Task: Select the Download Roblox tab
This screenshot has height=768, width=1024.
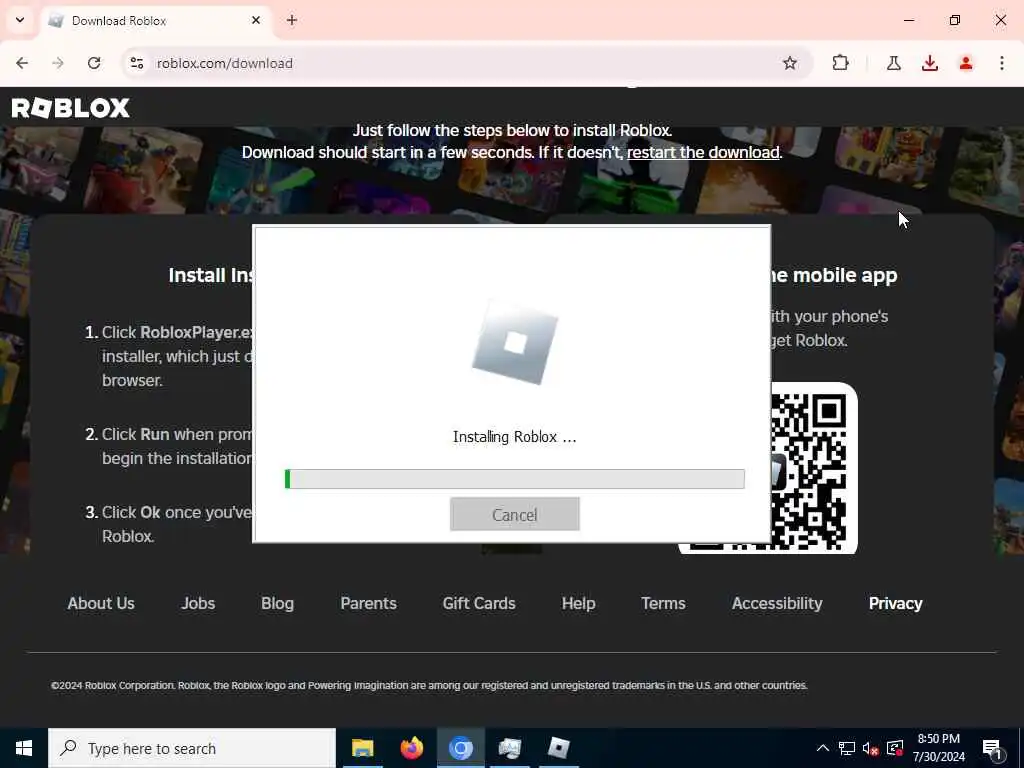Action: pyautogui.click(x=157, y=20)
